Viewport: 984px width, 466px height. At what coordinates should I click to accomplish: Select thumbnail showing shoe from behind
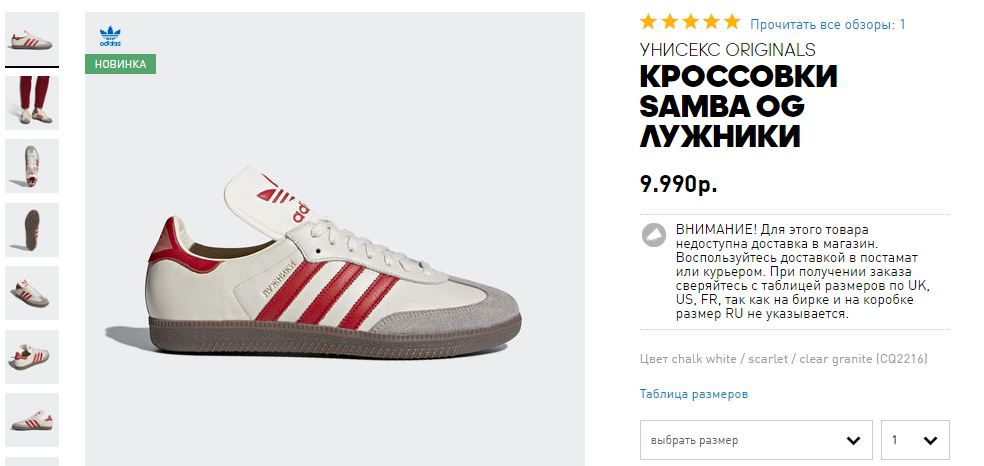[x=32, y=165]
